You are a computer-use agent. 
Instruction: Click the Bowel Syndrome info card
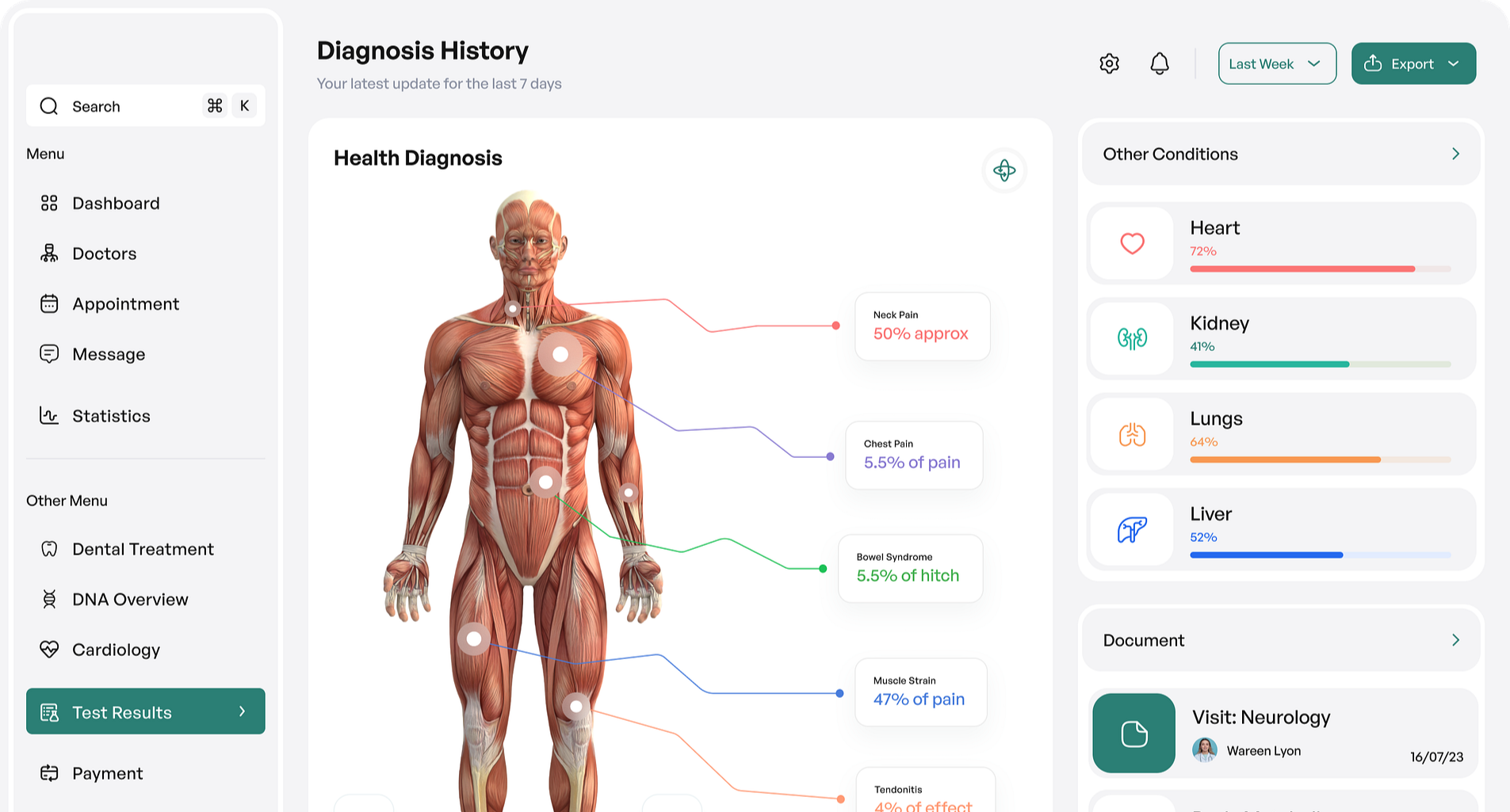[910, 568]
